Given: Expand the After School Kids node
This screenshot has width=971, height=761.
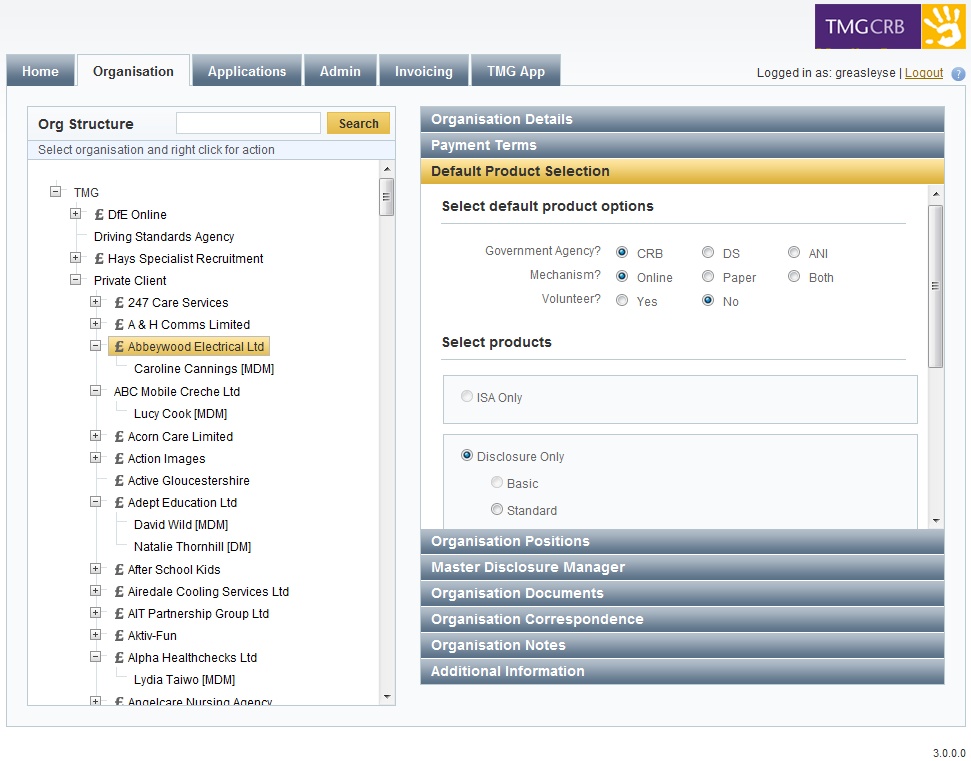Looking at the screenshot, I should (x=95, y=568).
